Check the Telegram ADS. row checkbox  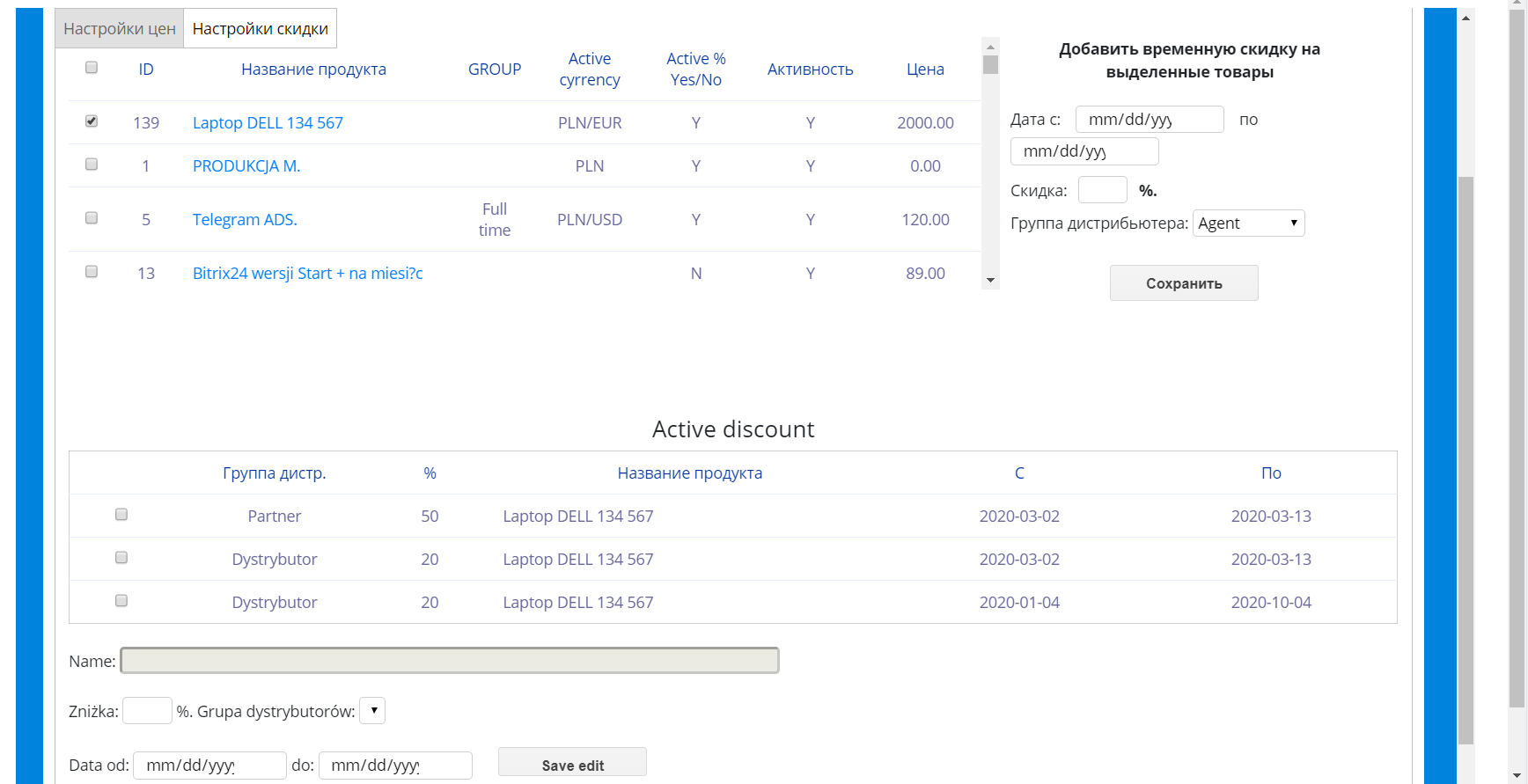point(92,218)
